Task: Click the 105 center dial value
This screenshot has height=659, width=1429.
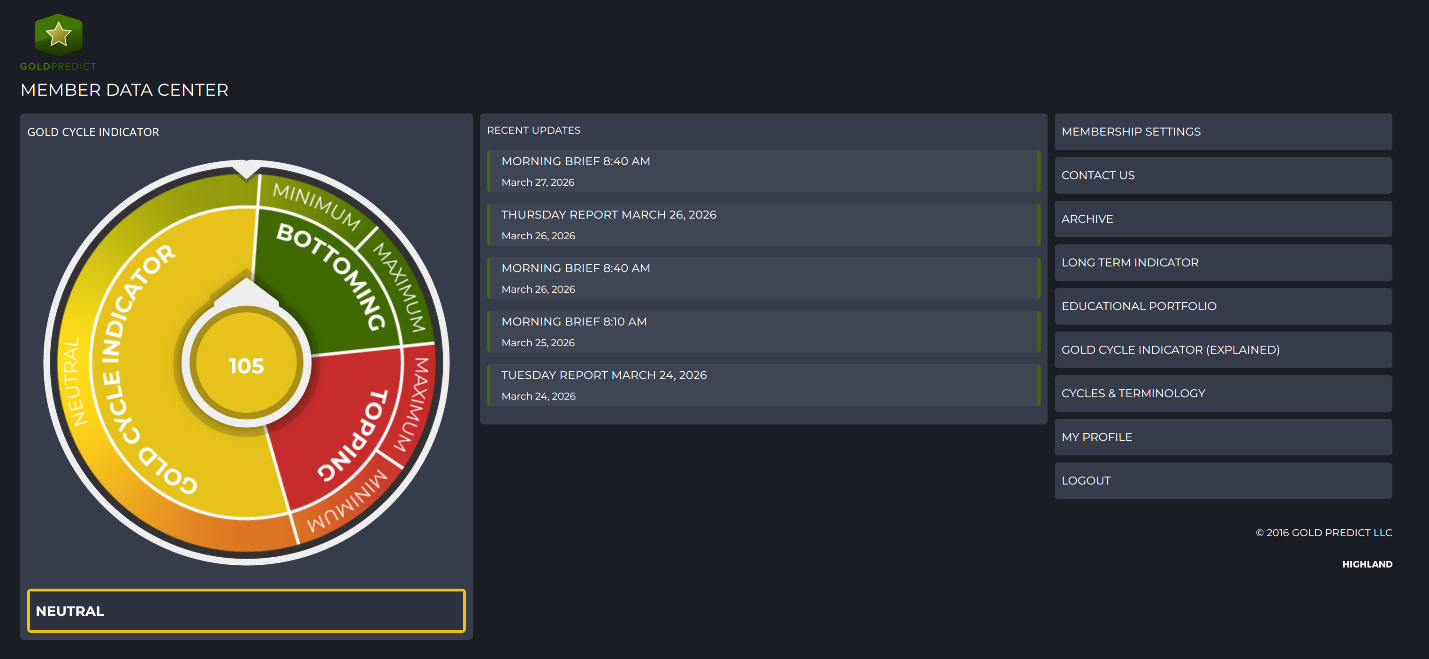Action: (246, 366)
